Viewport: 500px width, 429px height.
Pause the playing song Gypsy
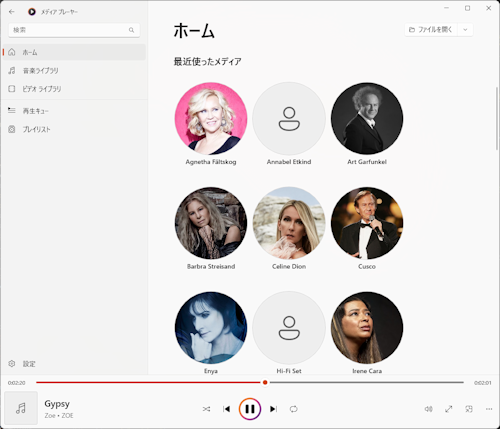coord(250,409)
